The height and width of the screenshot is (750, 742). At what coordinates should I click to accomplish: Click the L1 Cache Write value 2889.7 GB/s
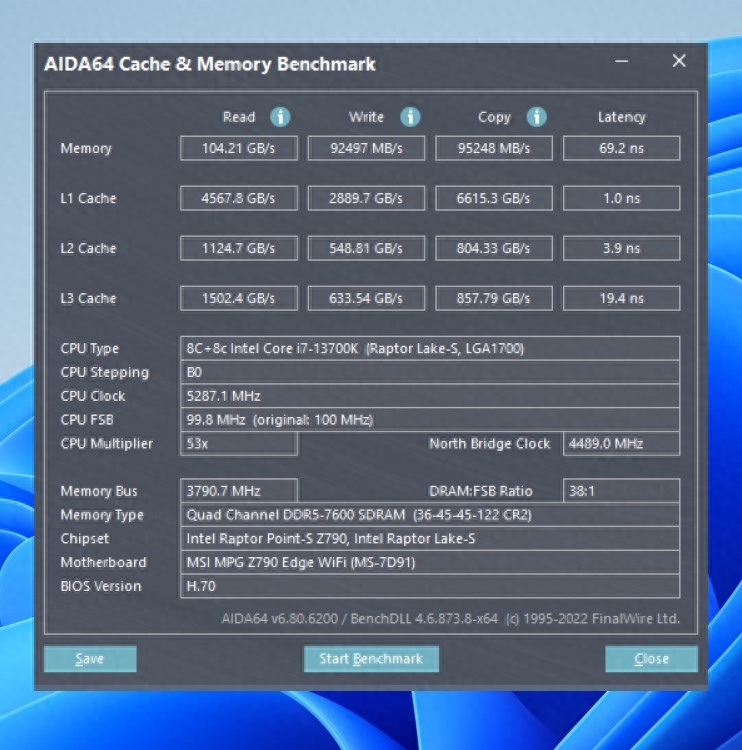366,198
